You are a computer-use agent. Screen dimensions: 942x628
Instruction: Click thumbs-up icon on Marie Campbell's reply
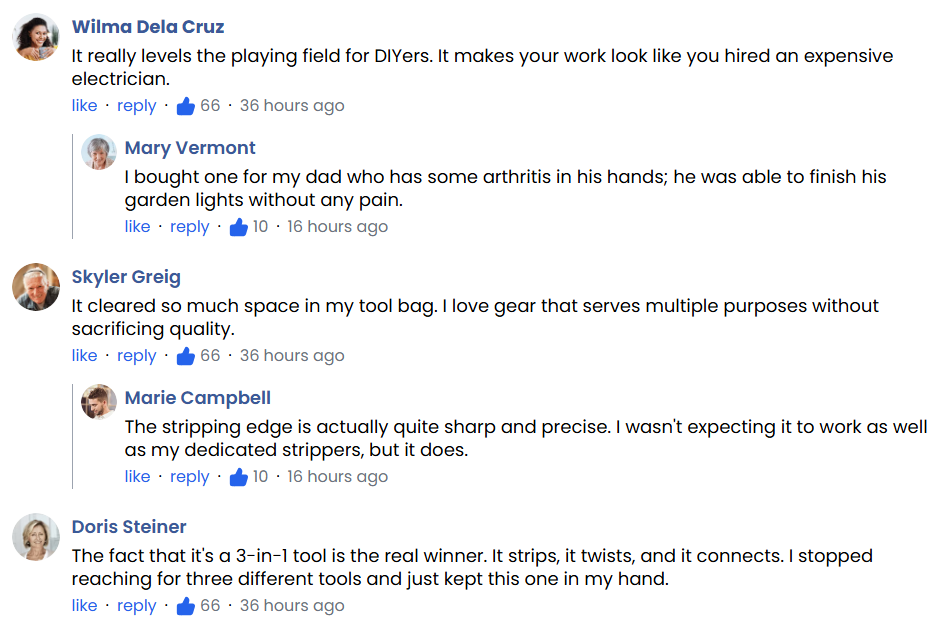coord(238,477)
